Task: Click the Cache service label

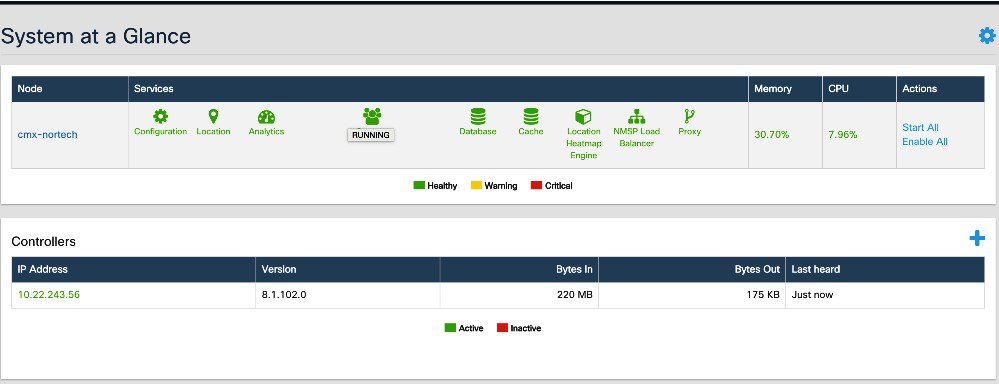Action: point(531,131)
